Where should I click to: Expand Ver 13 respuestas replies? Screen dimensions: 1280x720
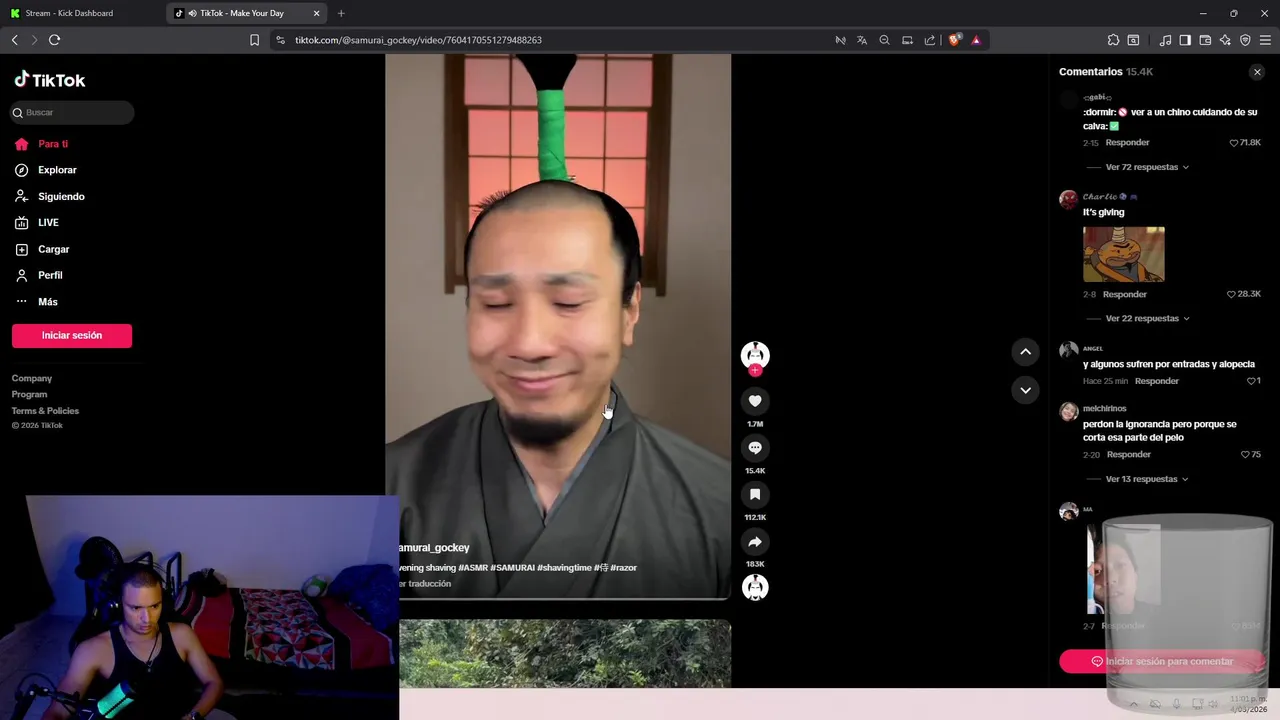click(x=1147, y=479)
